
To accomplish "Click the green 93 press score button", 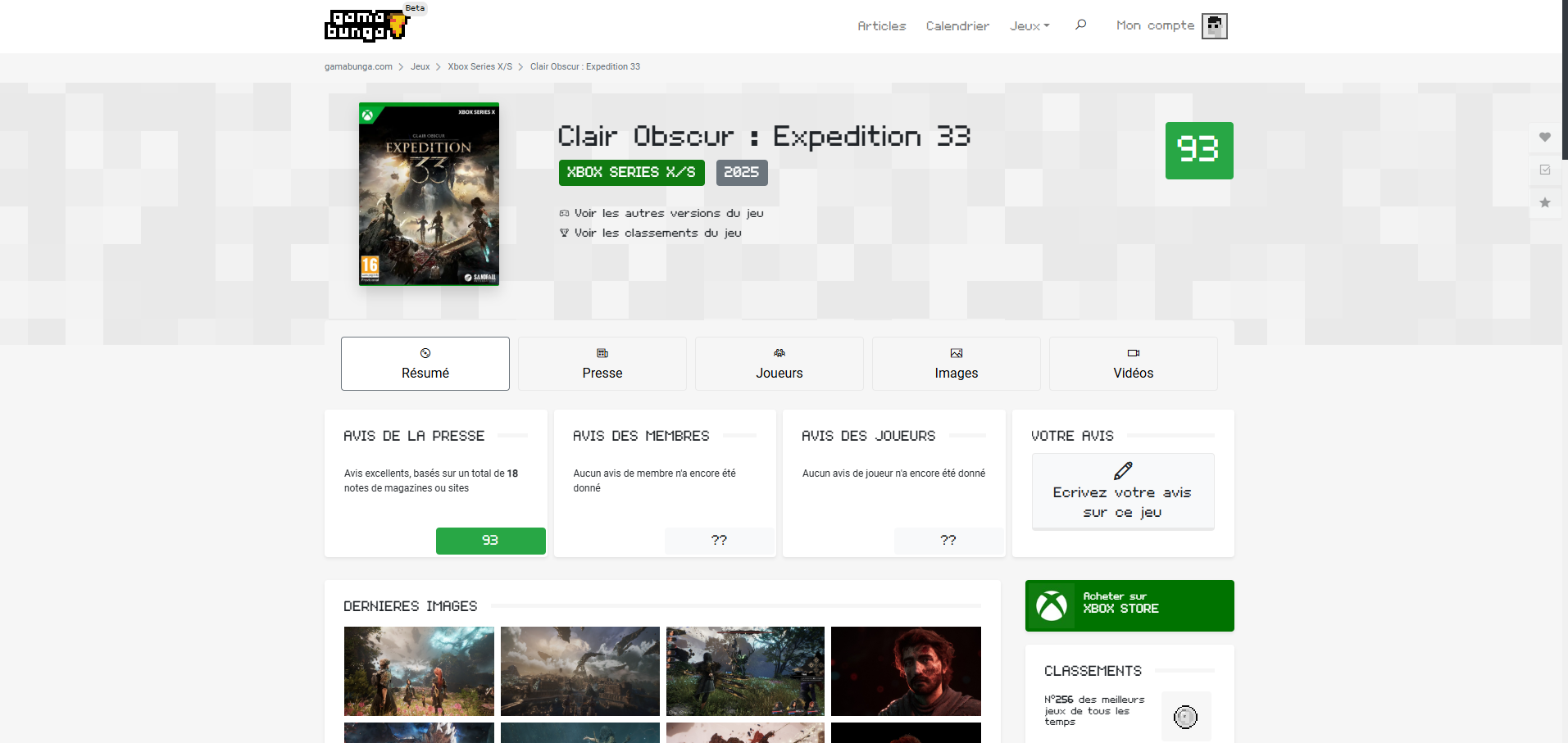I will tap(490, 541).
